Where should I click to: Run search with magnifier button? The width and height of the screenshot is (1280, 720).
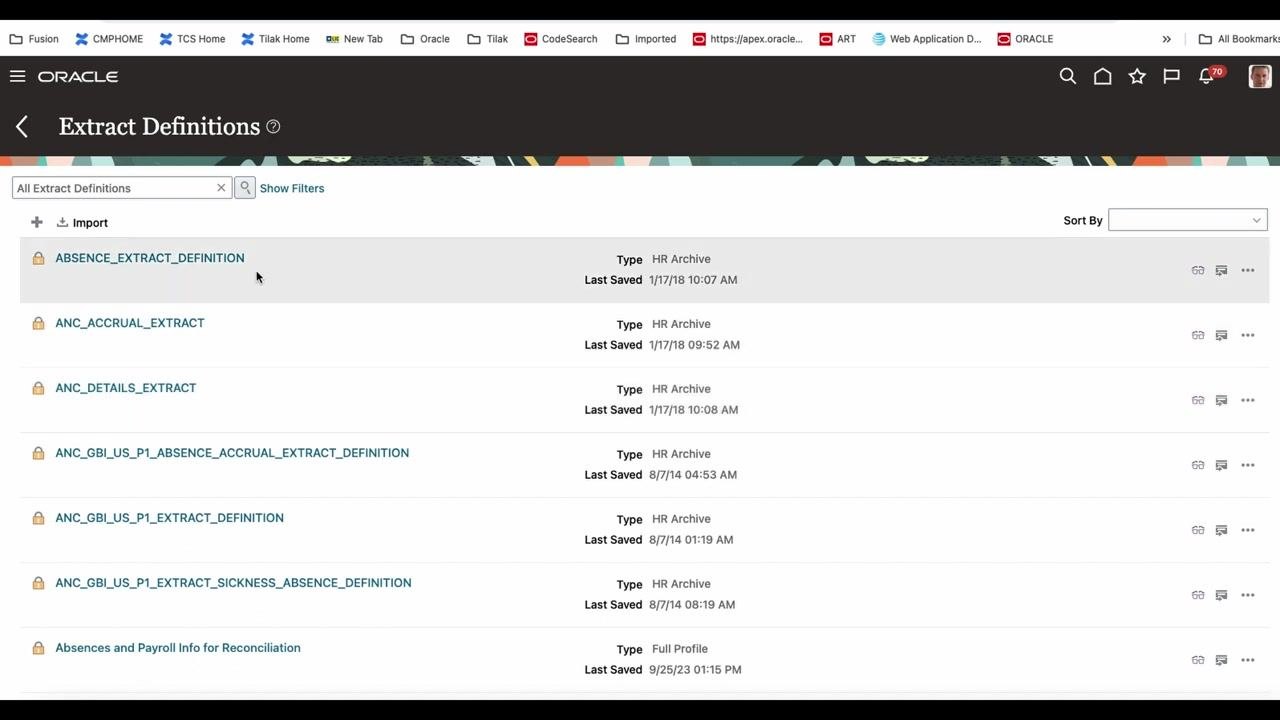point(245,188)
